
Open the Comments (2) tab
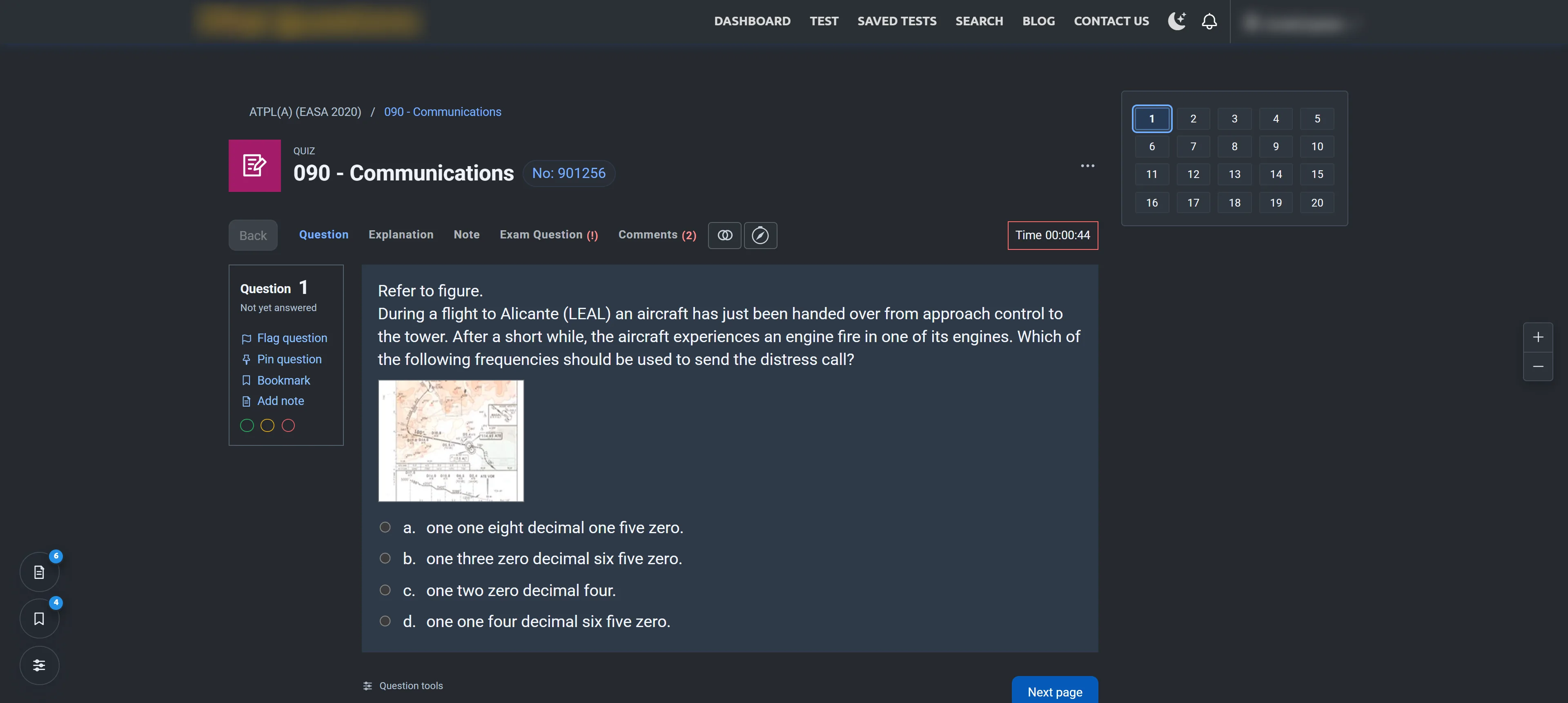pyautogui.click(x=657, y=235)
